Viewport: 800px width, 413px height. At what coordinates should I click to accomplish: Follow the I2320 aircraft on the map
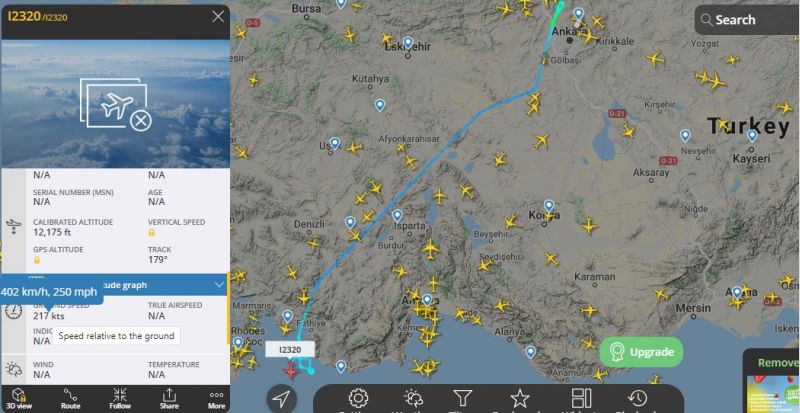pyautogui.click(x=120, y=398)
